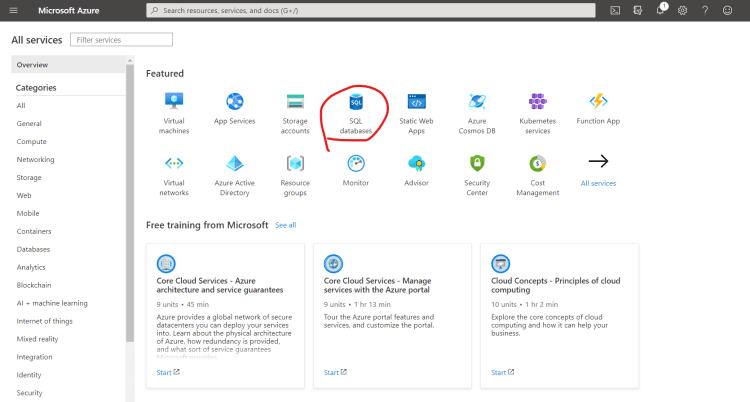Viewport: 750px width, 402px height.
Task: Select the Storage category
Action: point(29,178)
